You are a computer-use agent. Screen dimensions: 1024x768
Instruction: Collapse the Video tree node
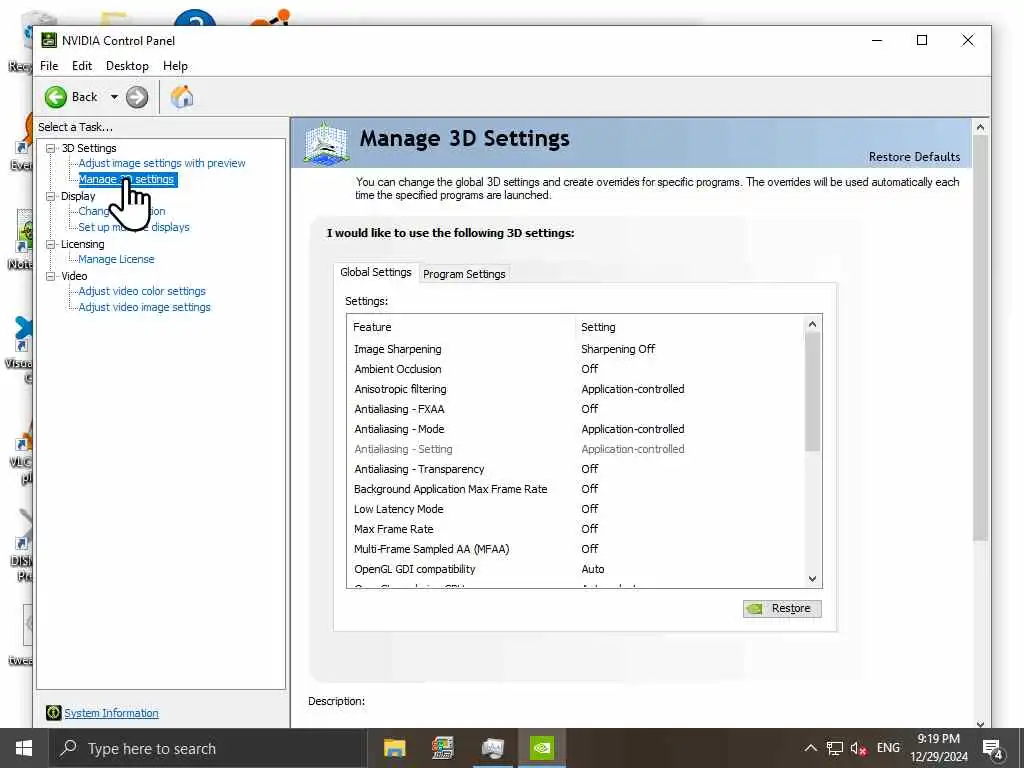(x=50, y=276)
